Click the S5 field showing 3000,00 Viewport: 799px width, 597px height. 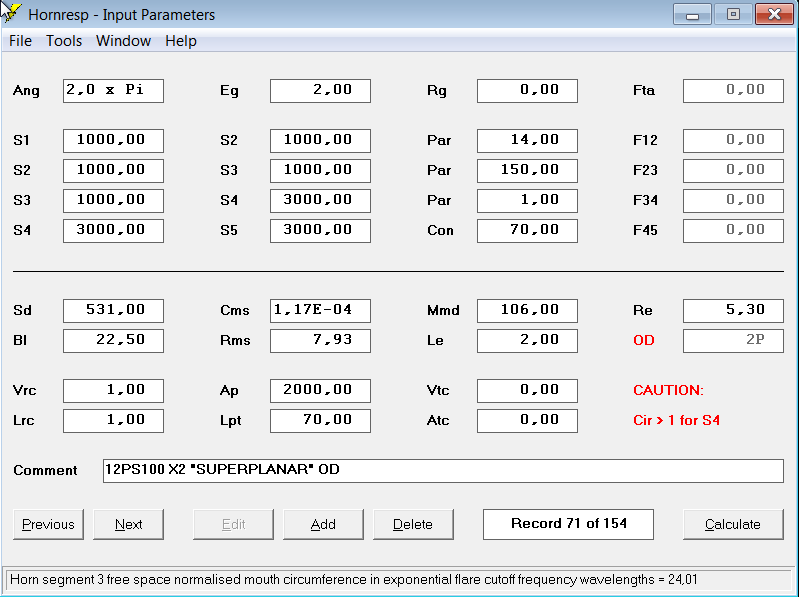[320, 231]
